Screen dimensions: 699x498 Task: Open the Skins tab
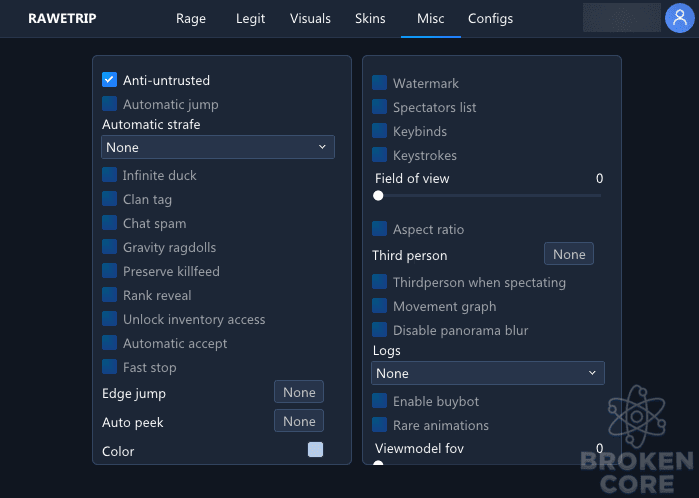click(370, 18)
